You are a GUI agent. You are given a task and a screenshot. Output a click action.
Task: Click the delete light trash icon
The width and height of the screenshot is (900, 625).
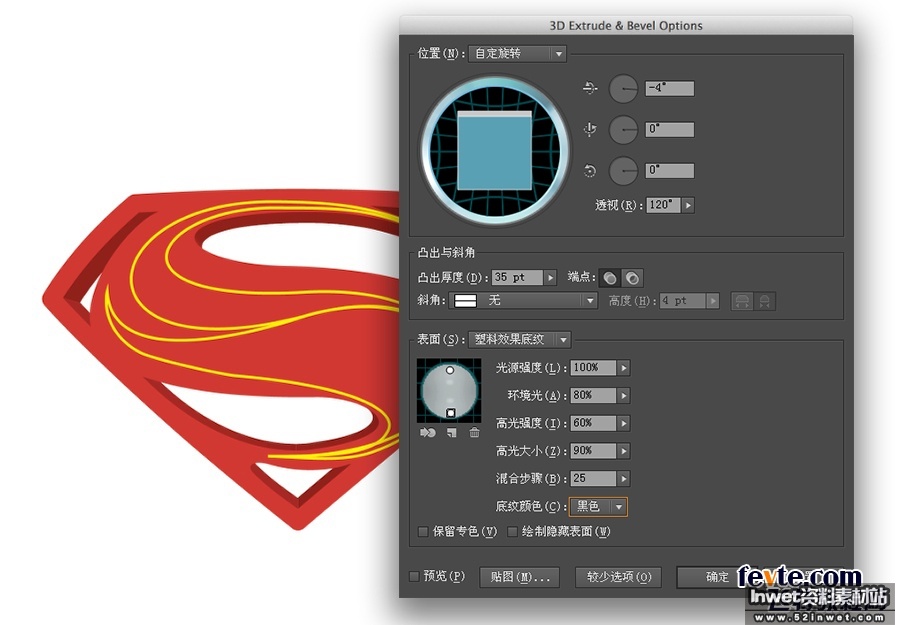[474, 433]
